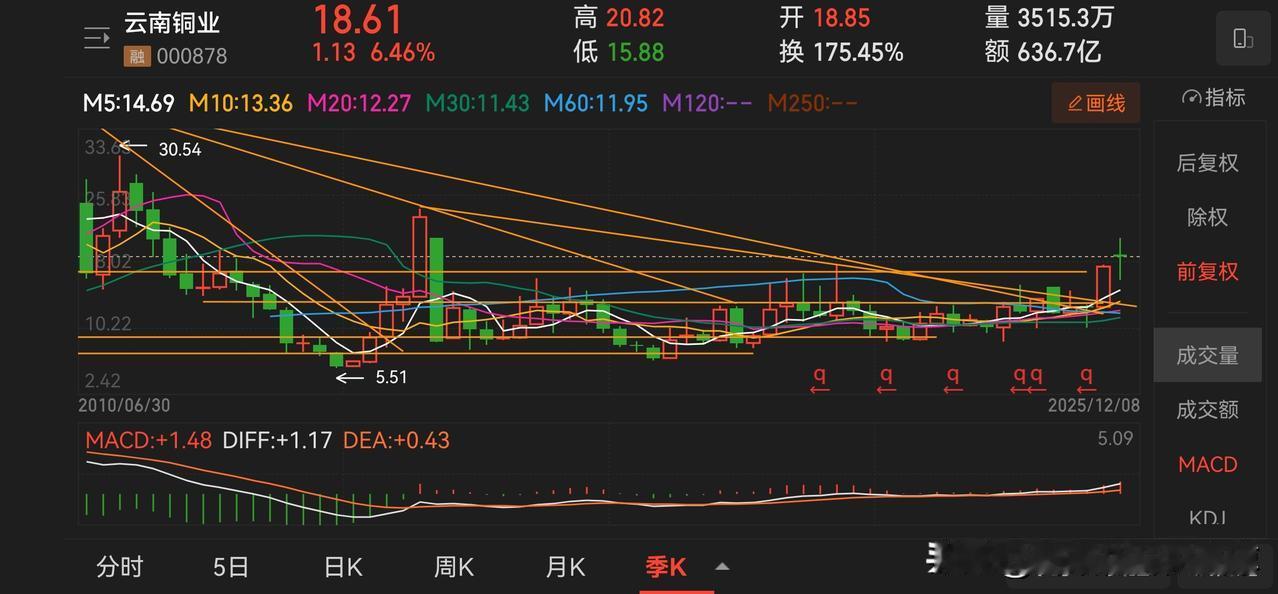Click the 2025/12/08 end date label
The image size is (1278, 594).
[1093, 406]
